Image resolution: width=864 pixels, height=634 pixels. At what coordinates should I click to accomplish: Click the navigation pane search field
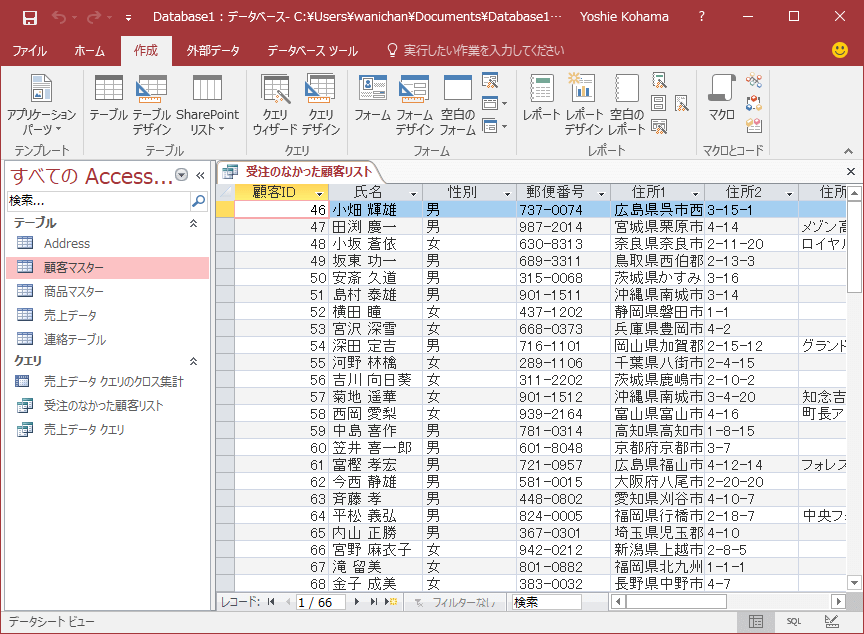[x=99, y=201]
